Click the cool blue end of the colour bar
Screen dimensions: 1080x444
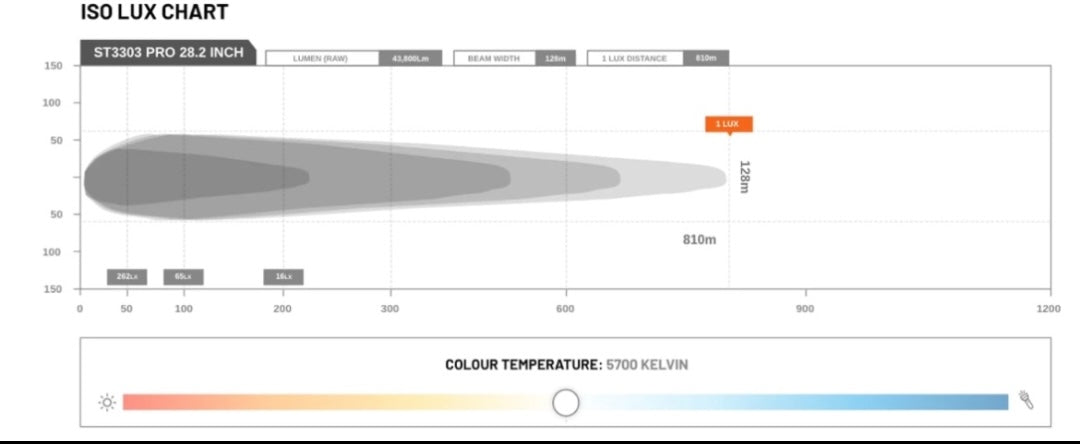[x=995, y=402]
